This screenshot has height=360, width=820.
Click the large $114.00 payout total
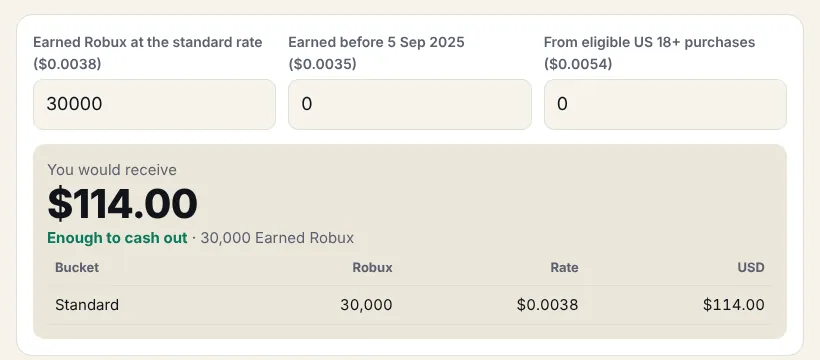pyautogui.click(x=122, y=204)
